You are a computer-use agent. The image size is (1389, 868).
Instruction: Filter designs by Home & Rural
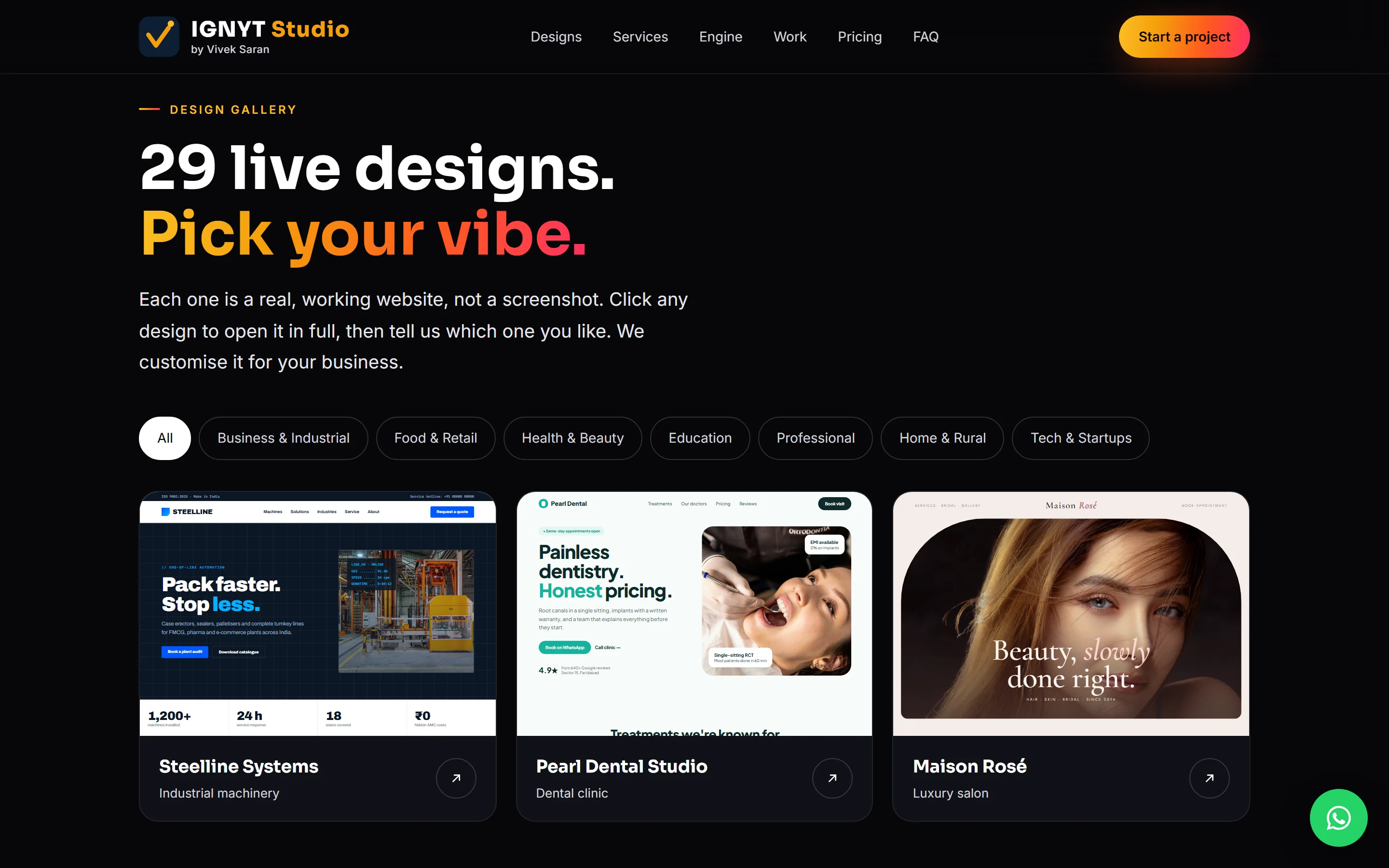[x=942, y=438]
